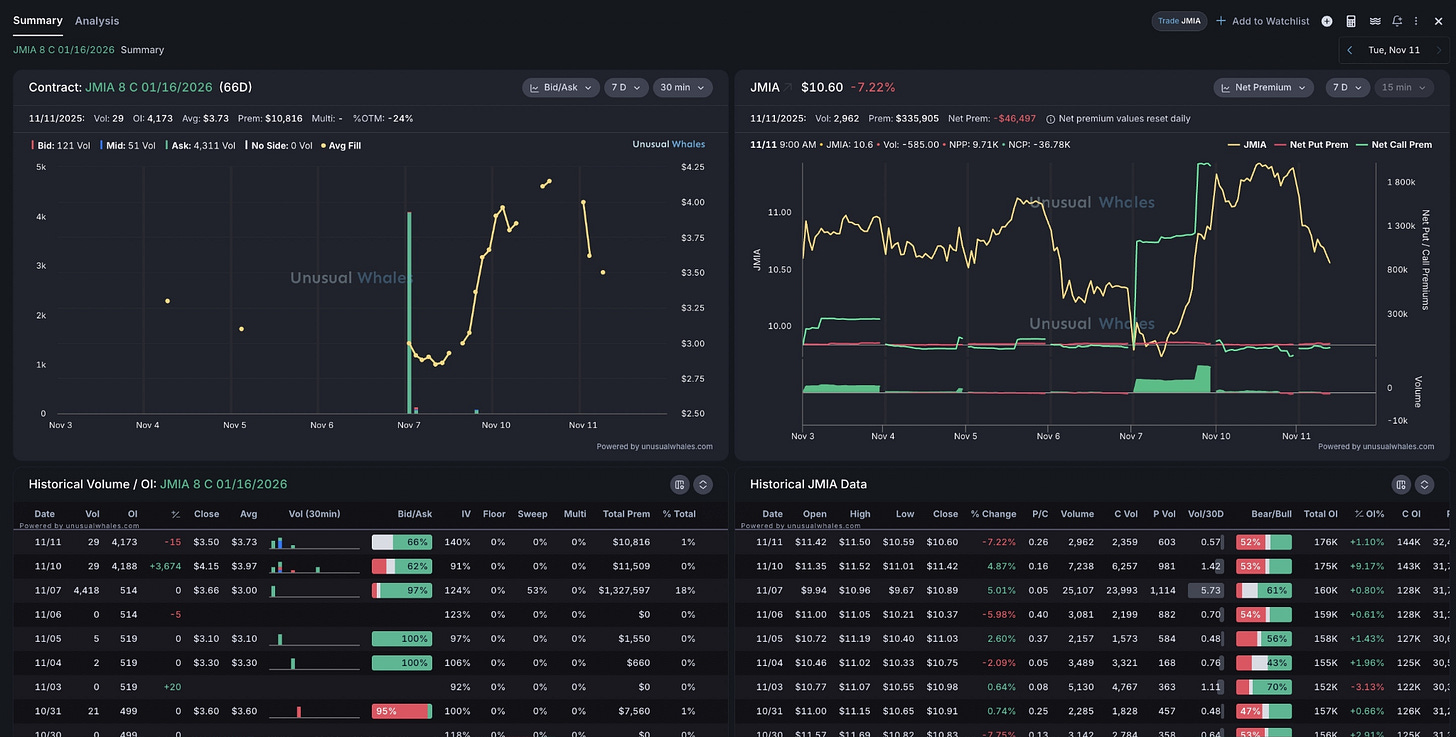Click the % Change column header in JMIA Data
1456x737 pixels.
pyautogui.click(x=993, y=514)
